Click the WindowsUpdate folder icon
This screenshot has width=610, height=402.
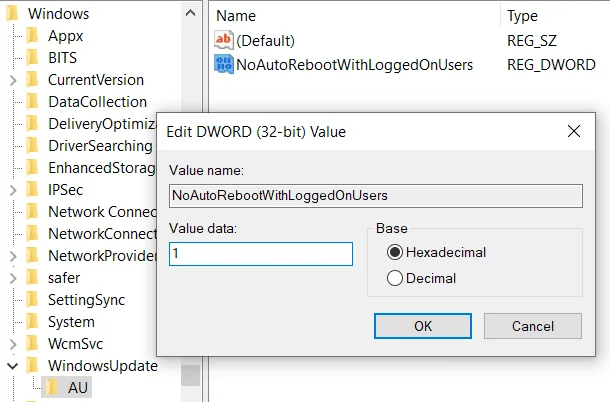[32, 365]
